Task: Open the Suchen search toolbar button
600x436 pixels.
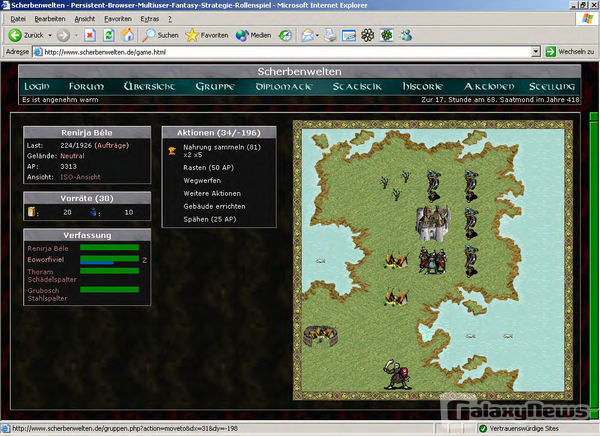Action: [159, 35]
